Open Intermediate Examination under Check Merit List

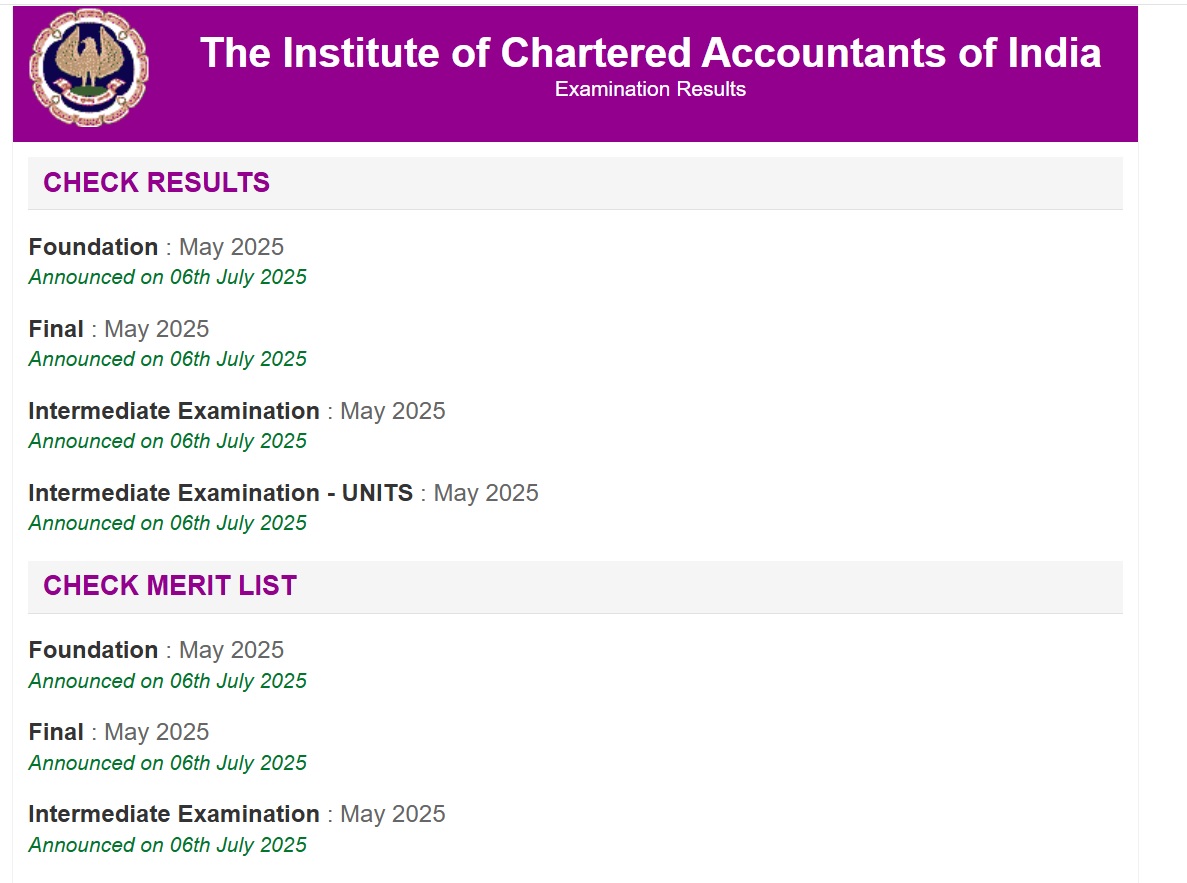click(x=174, y=814)
